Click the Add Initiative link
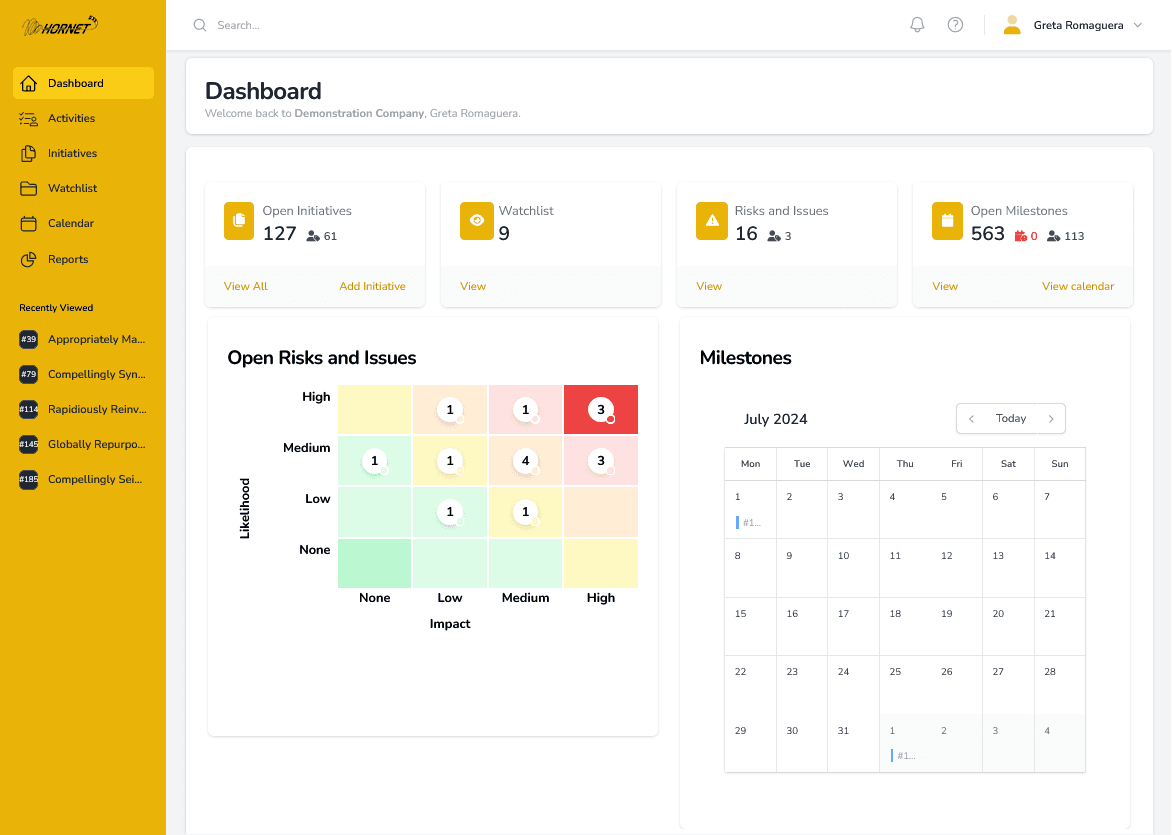The height and width of the screenshot is (835, 1172). click(372, 286)
